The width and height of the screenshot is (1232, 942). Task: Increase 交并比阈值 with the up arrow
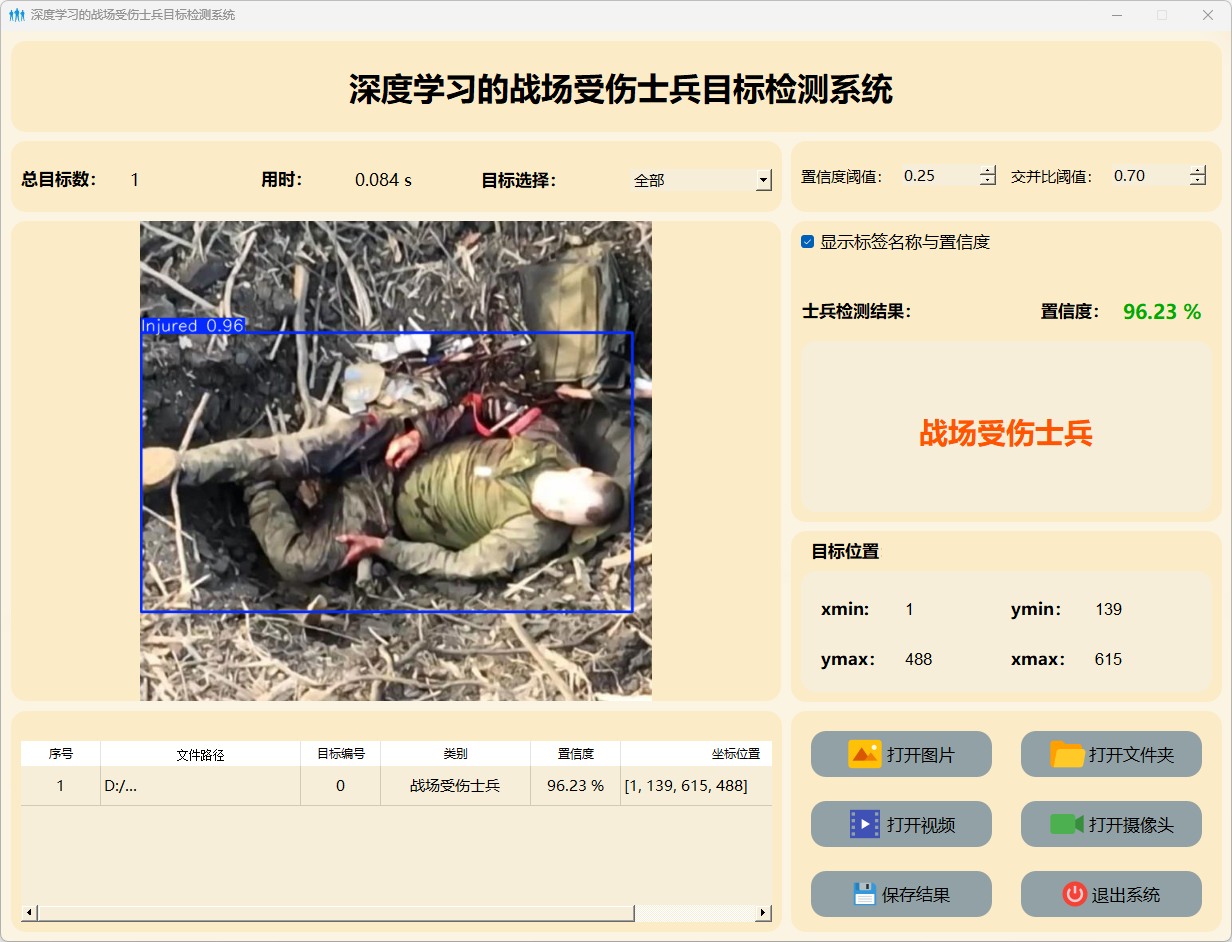click(x=1198, y=171)
